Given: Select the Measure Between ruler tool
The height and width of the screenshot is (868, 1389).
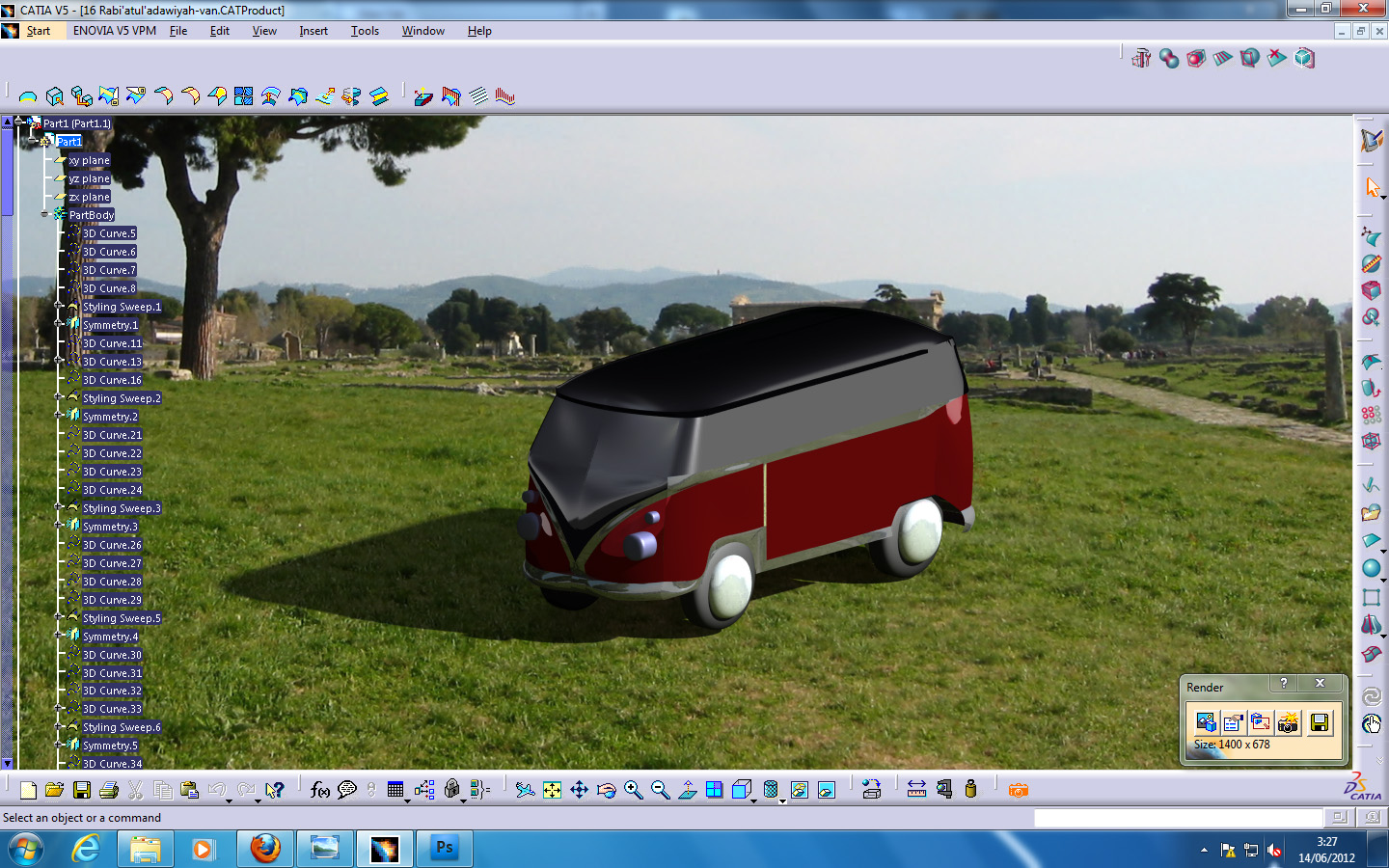Looking at the screenshot, I should 918,789.
